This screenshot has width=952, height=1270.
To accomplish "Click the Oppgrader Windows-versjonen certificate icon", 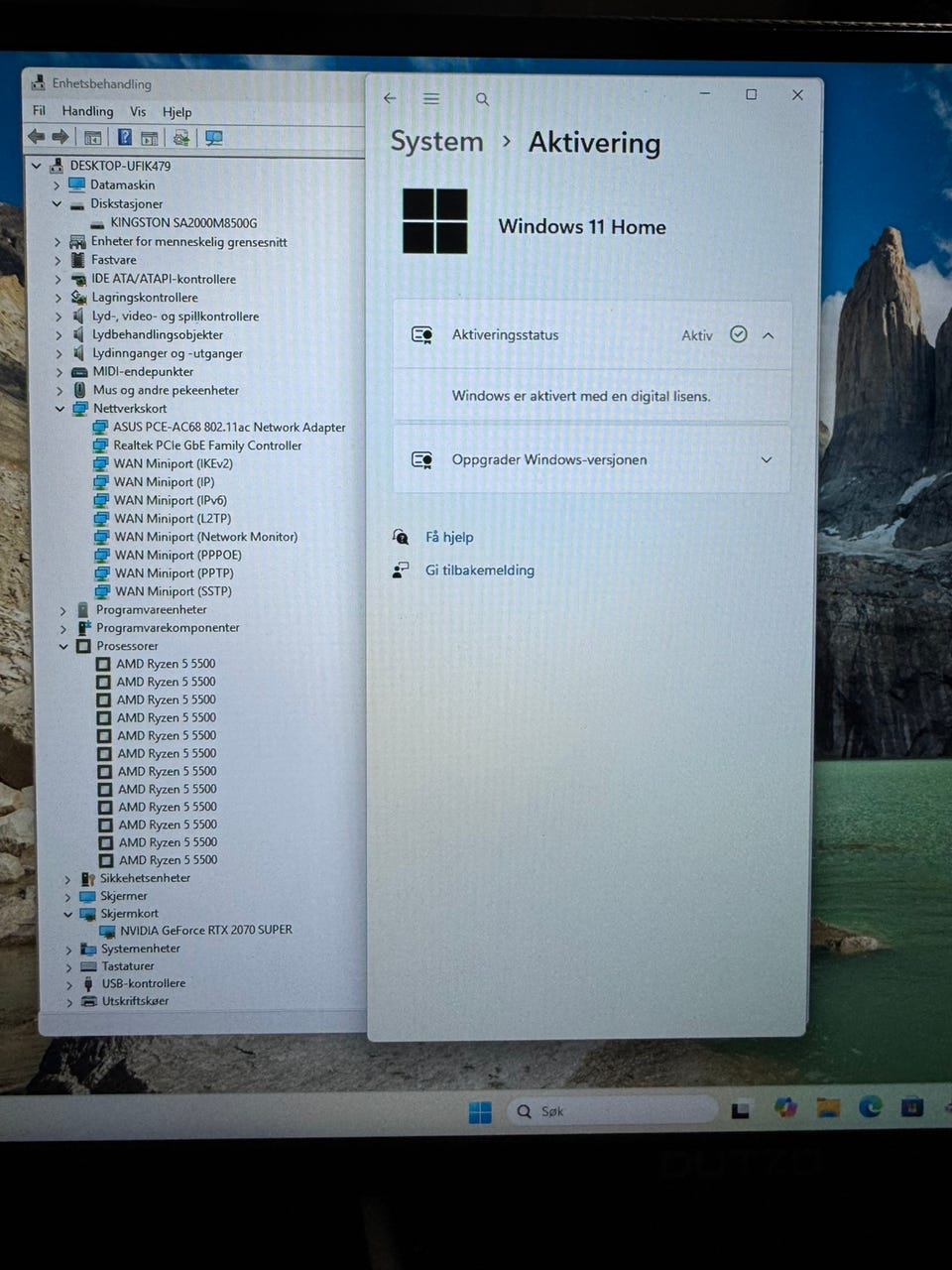I will (x=422, y=460).
